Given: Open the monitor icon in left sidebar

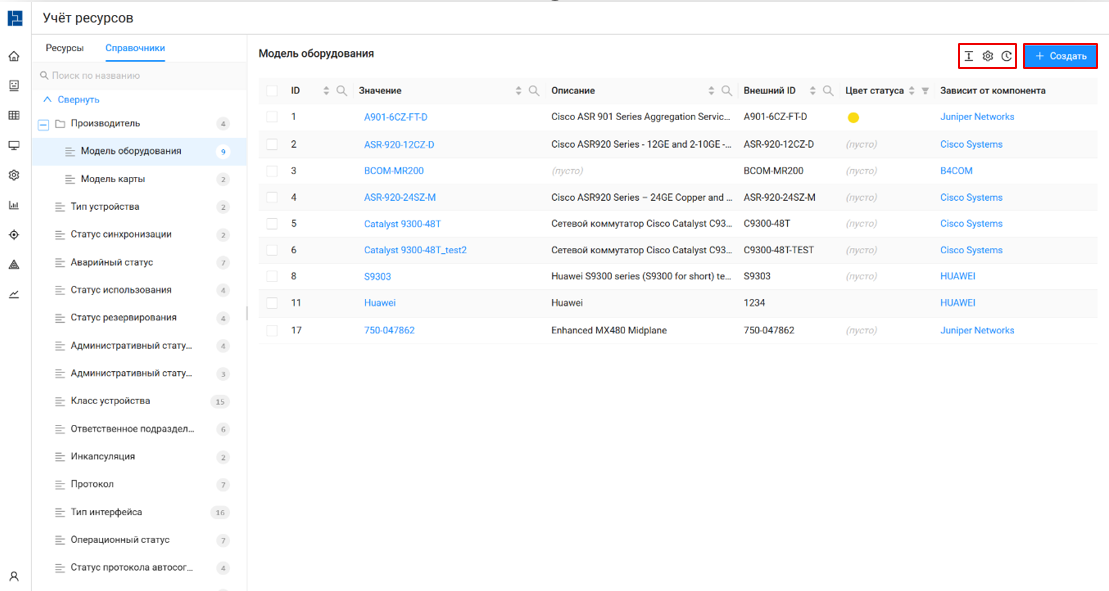Looking at the screenshot, I should (14, 145).
